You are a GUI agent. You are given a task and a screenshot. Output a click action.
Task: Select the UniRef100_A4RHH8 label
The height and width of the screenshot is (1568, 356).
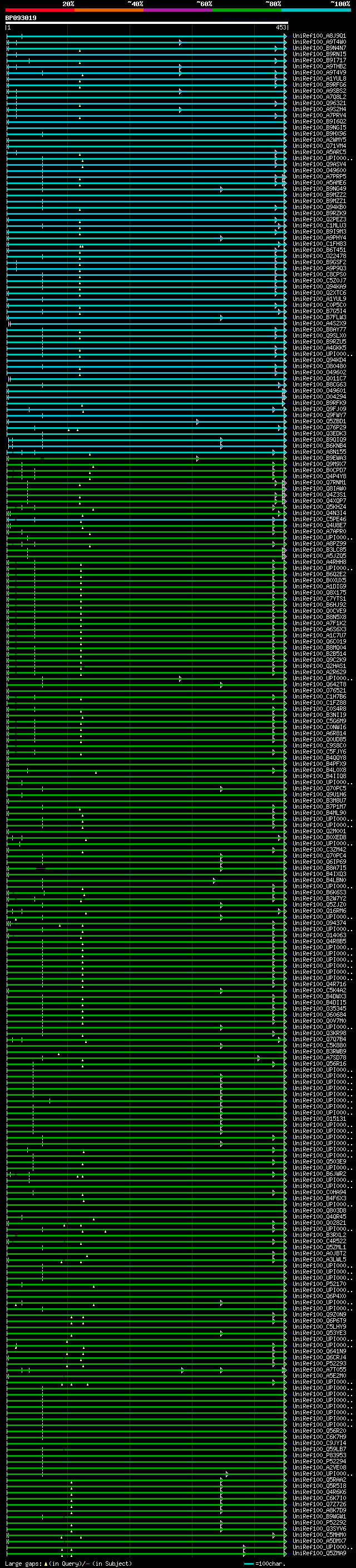(x=319, y=562)
